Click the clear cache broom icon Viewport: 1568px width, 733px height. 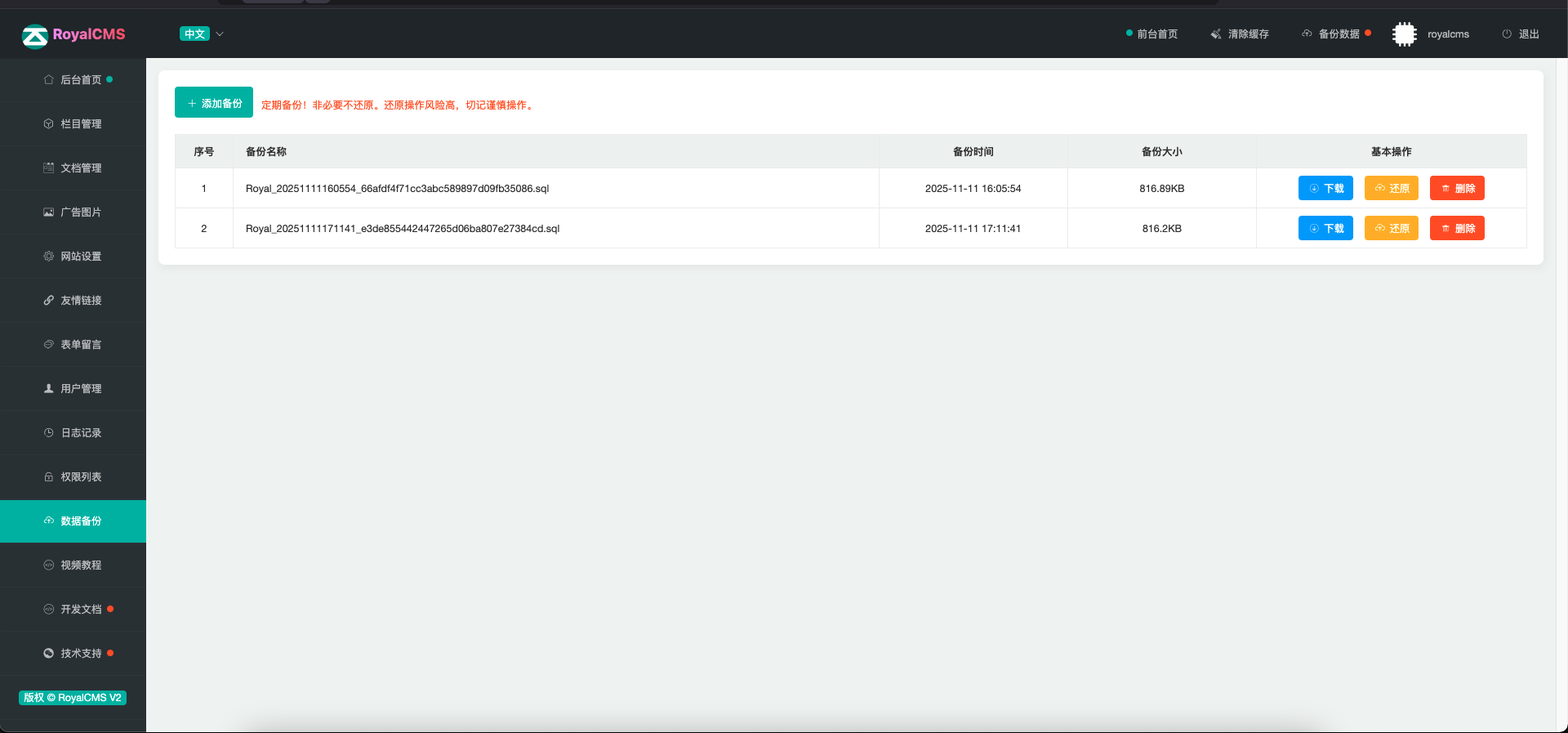point(1216,34)
